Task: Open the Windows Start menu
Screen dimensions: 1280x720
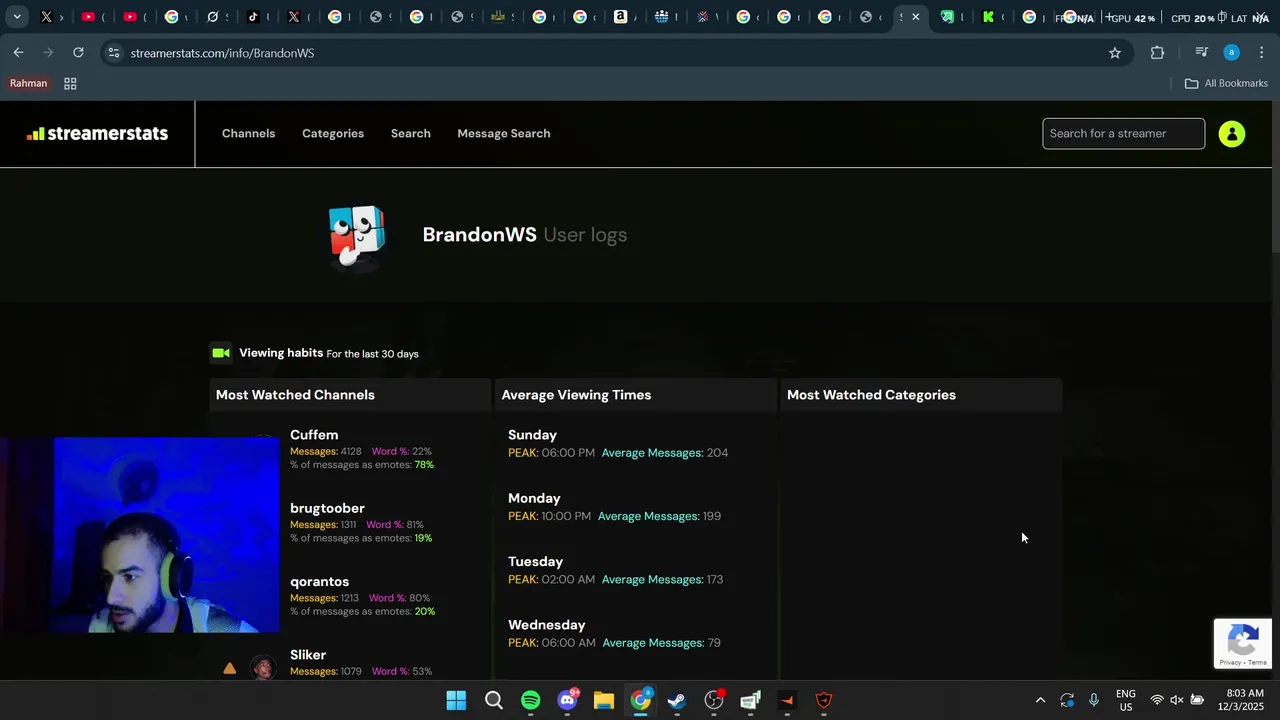Action: [456, 700]
